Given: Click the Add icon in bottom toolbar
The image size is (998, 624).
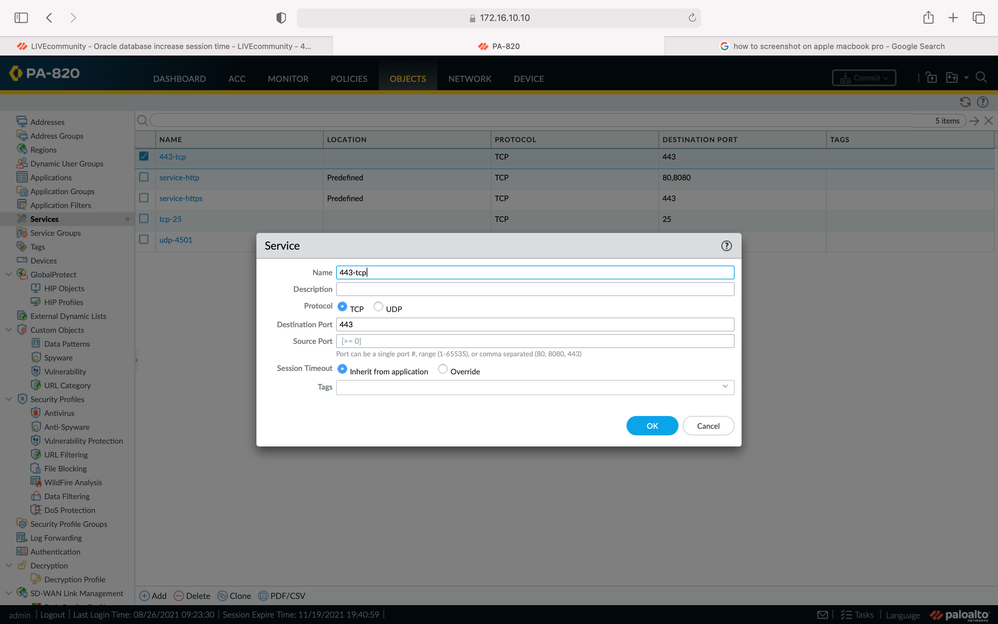Looking at the screenshot, I should click(145, 596).
